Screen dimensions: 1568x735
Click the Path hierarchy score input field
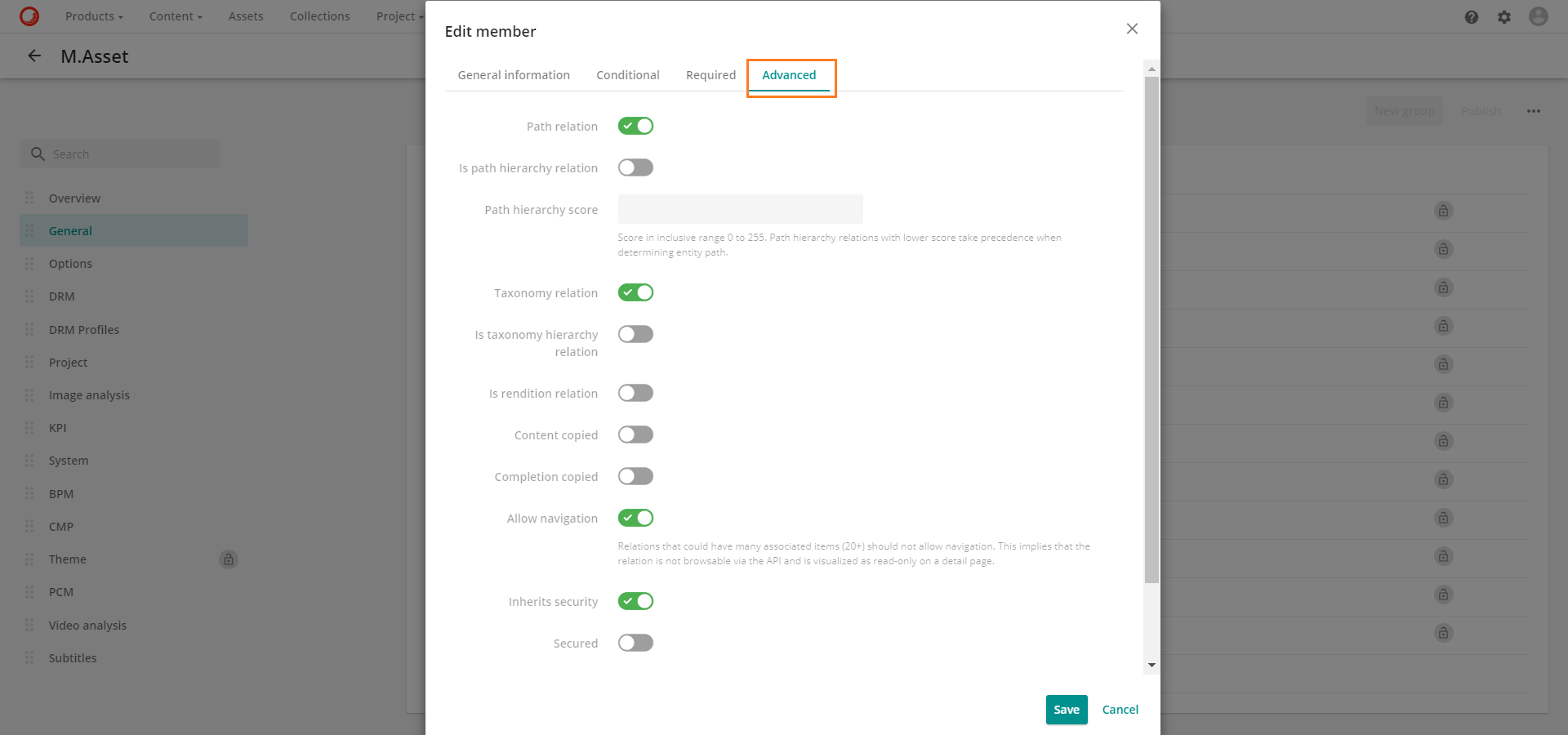coord(740,209)
